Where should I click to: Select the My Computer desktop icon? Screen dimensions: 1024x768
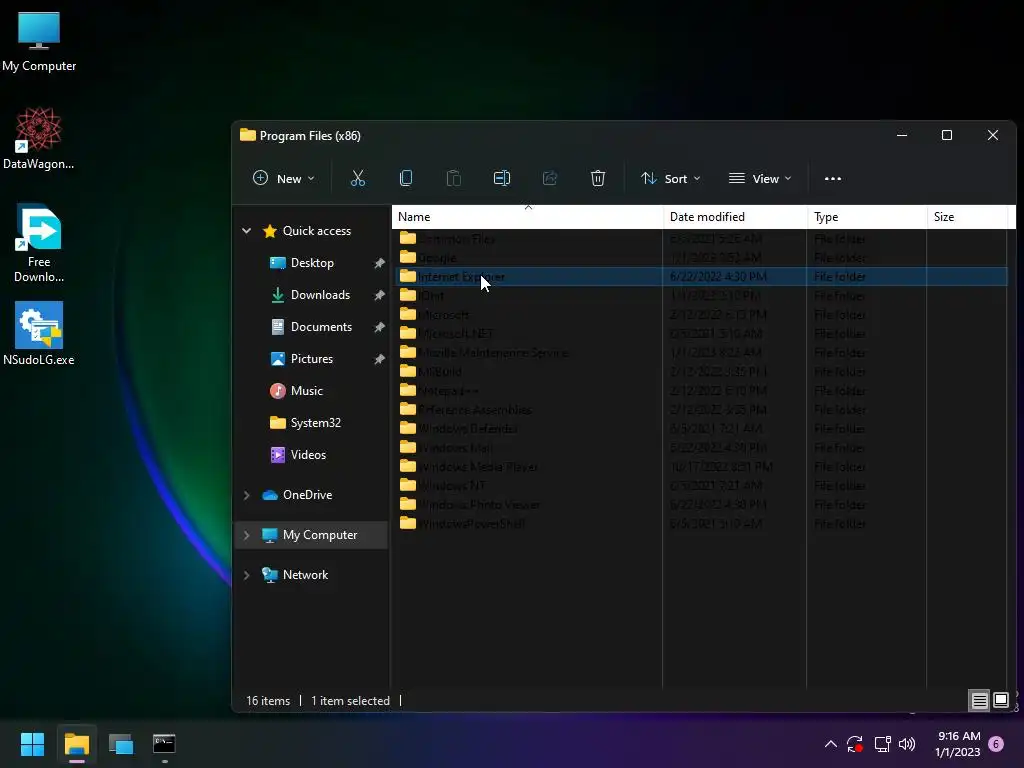39,42
